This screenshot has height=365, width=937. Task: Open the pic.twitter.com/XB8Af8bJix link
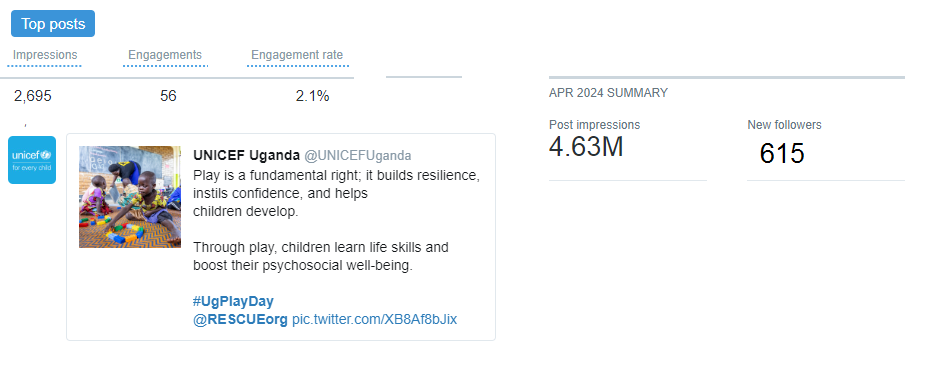coord(374,319)
